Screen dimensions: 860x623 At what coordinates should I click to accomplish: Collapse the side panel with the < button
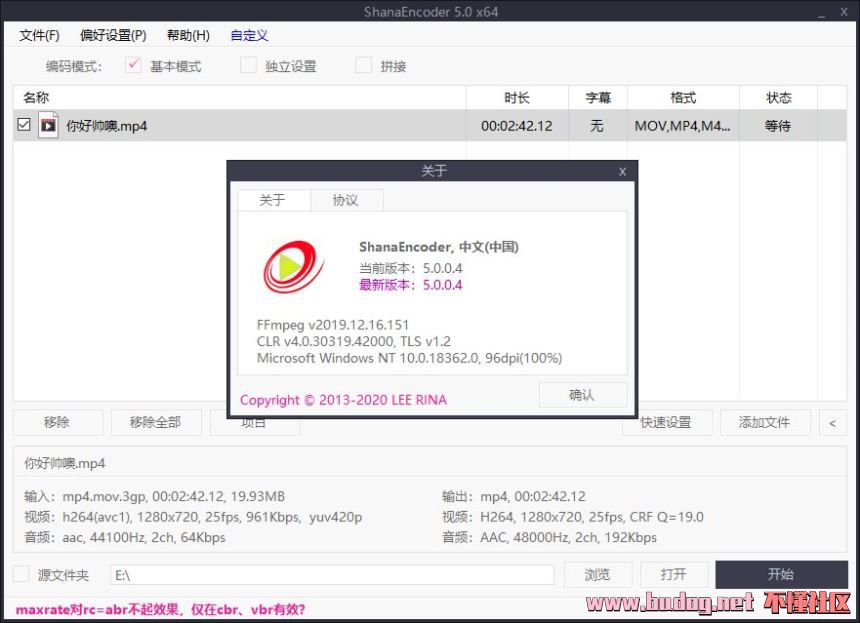click(833, 422)
